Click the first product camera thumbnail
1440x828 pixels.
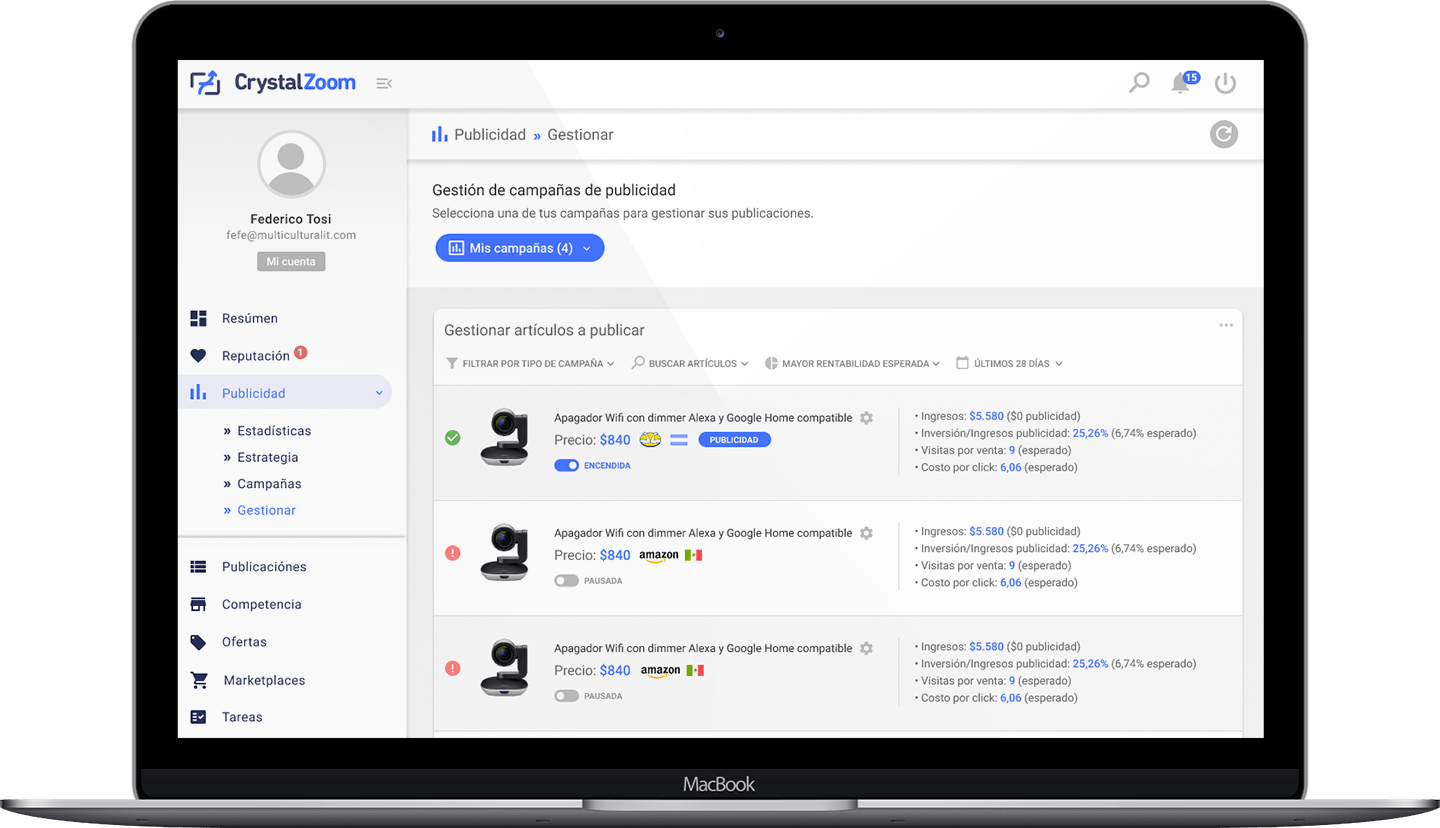[x=504, y=437]
